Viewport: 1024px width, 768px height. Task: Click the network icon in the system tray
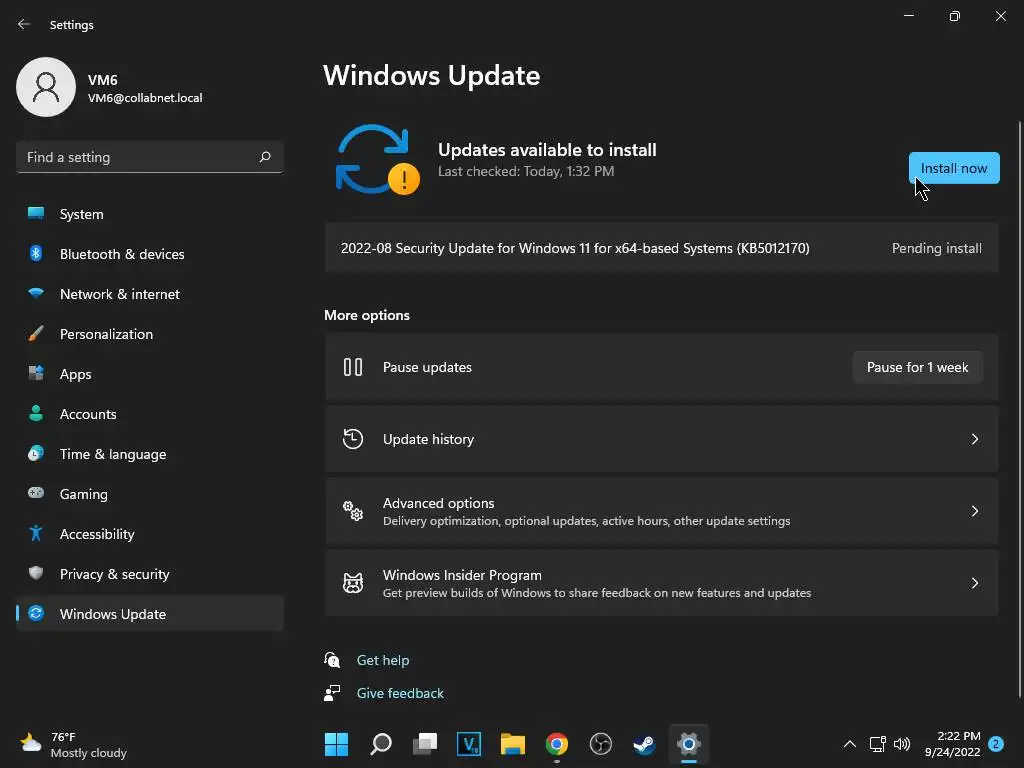(x=877, y=744)
